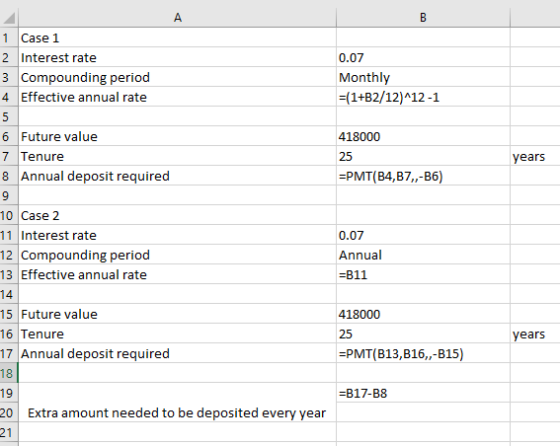Select the =(1+B2/12)^12 -1 formula cell
The width and height of the screenshot is (560, 446).
pyautogui.click(x=423, y=97)
